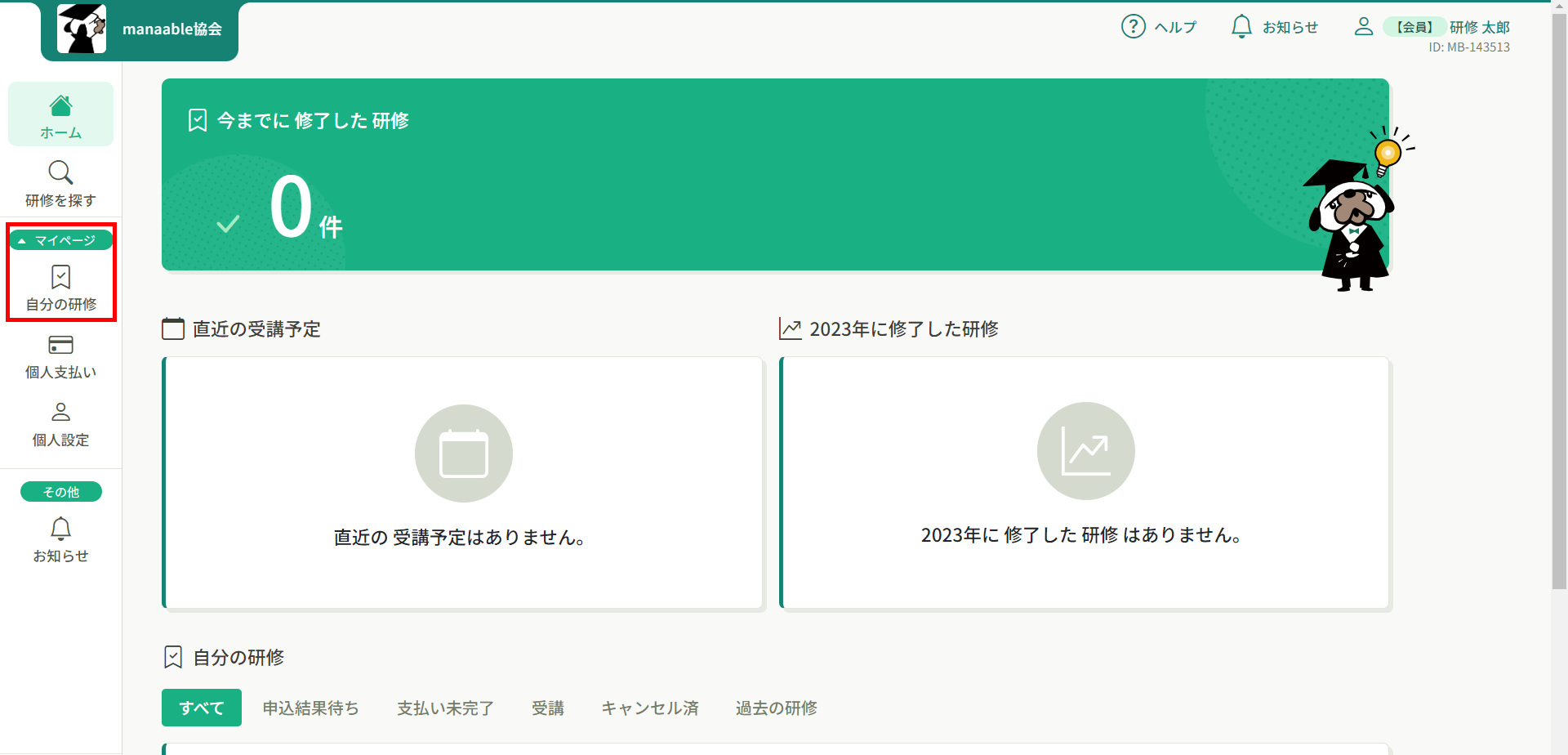Select the すべて tab
The width and height of the screenshot is (1568, 755).
pos(201,708)
